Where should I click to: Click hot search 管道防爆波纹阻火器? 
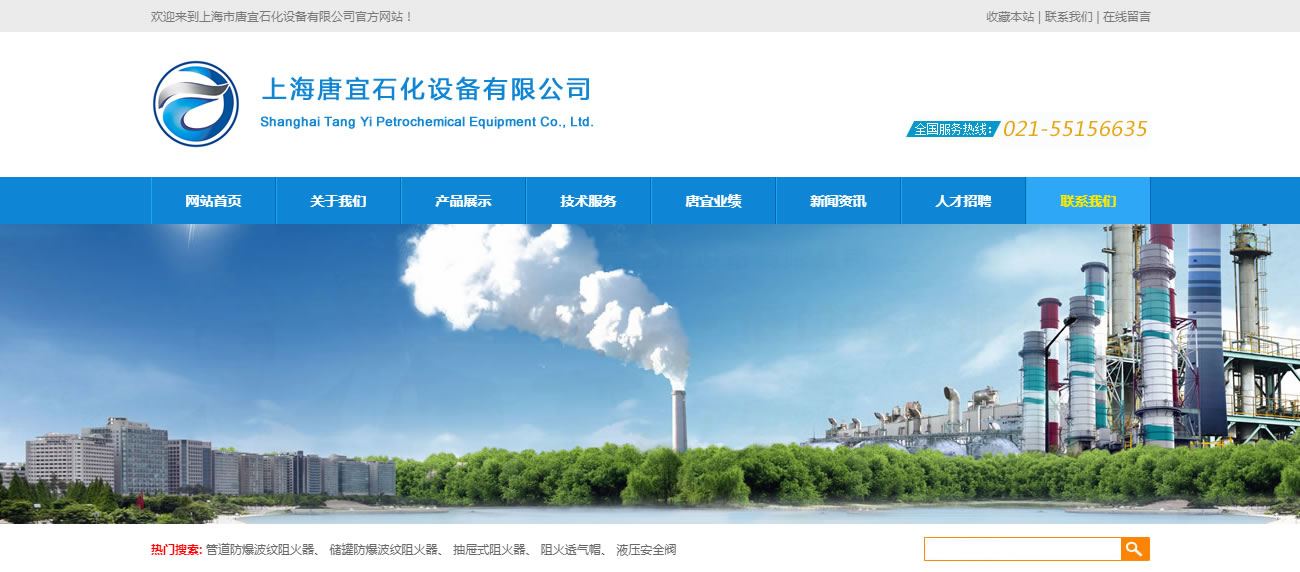click(x=260, y=550)
